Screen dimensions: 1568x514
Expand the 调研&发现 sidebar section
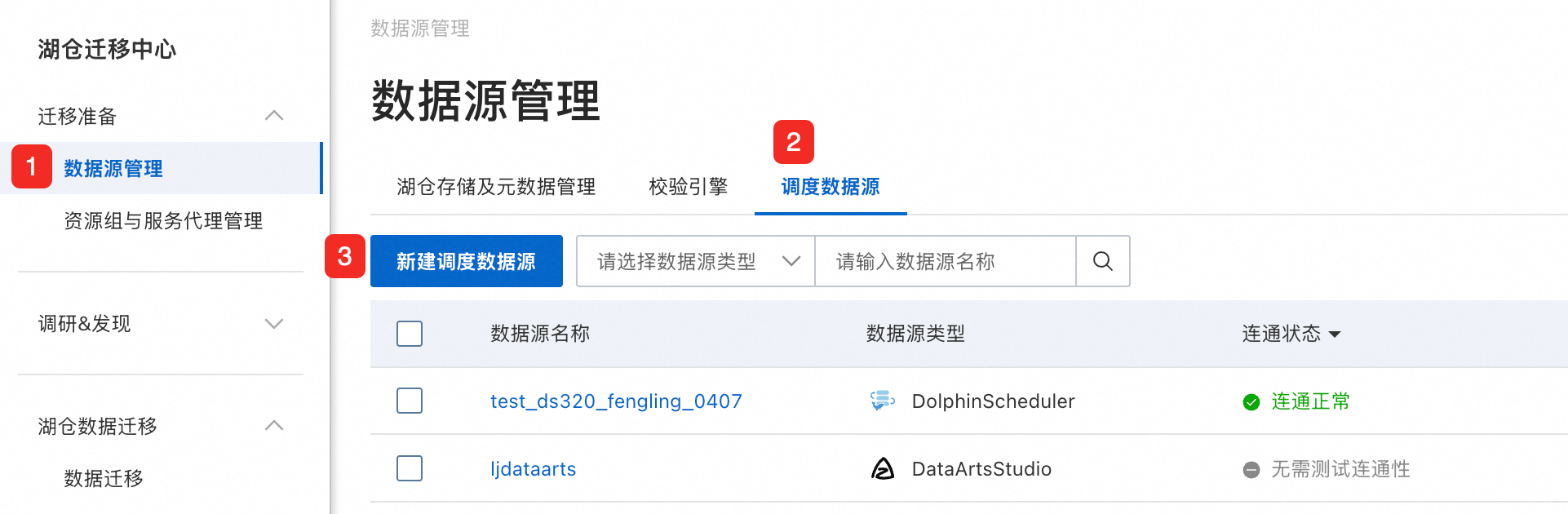click(x=274, y=324)
